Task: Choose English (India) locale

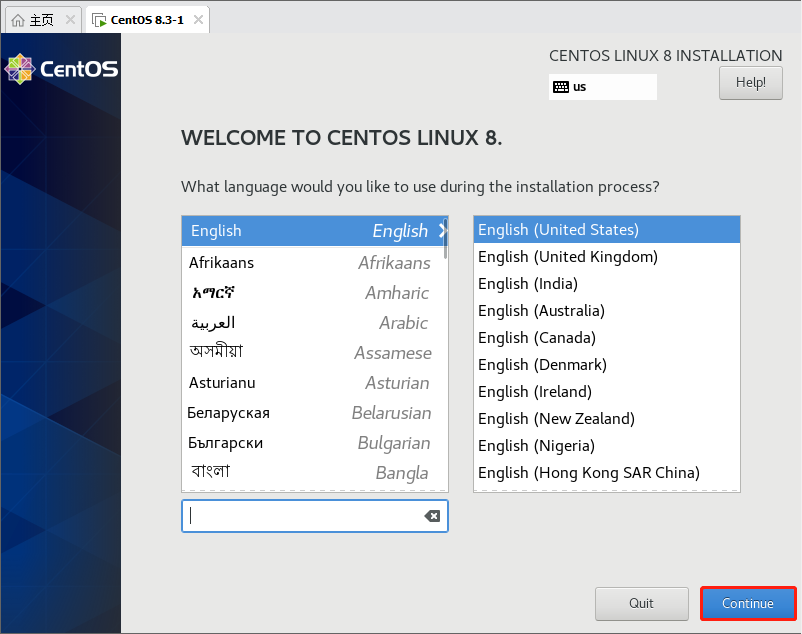Action: coord(607,284)
